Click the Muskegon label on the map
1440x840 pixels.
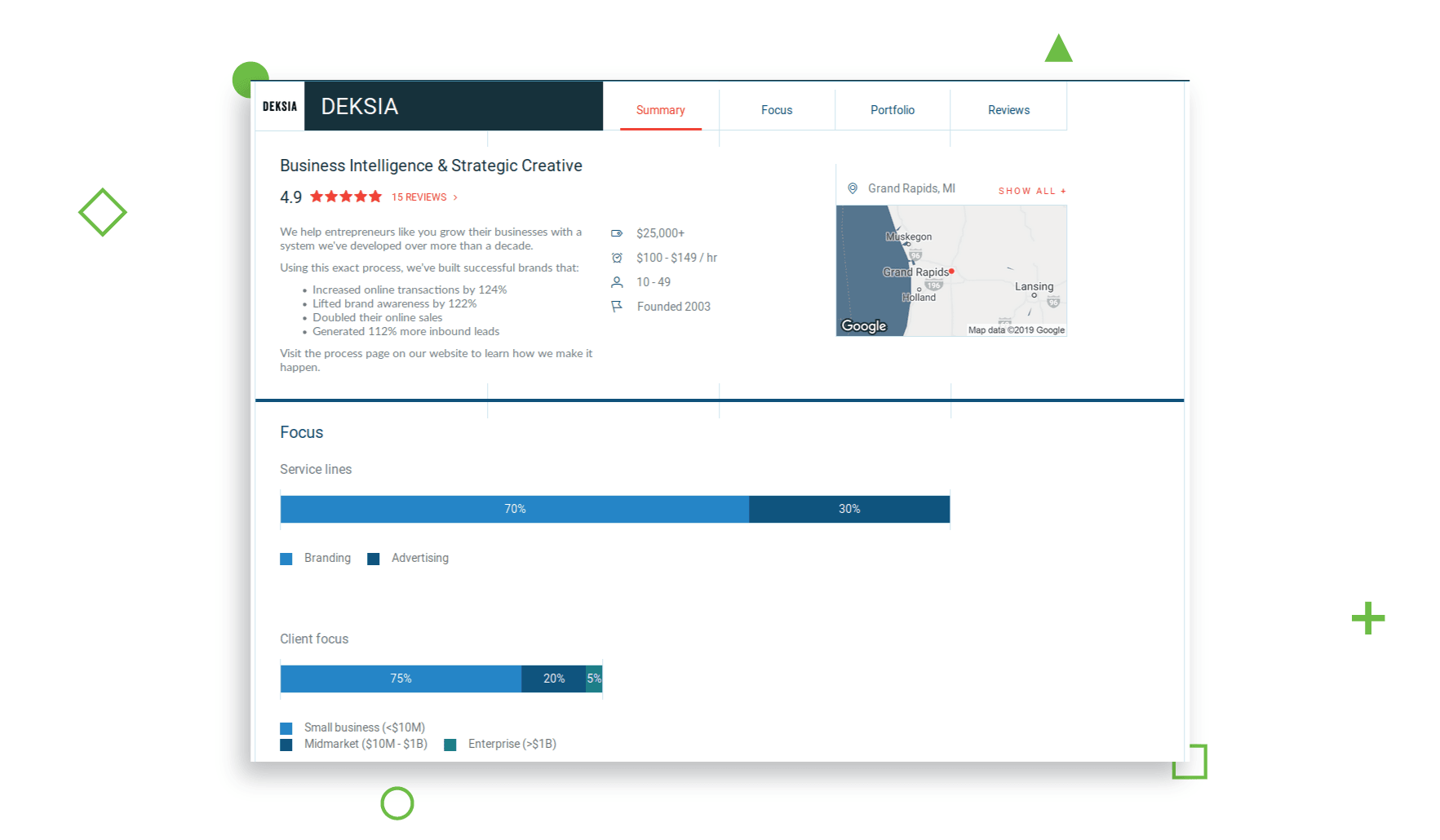click(x=909, y=237)
